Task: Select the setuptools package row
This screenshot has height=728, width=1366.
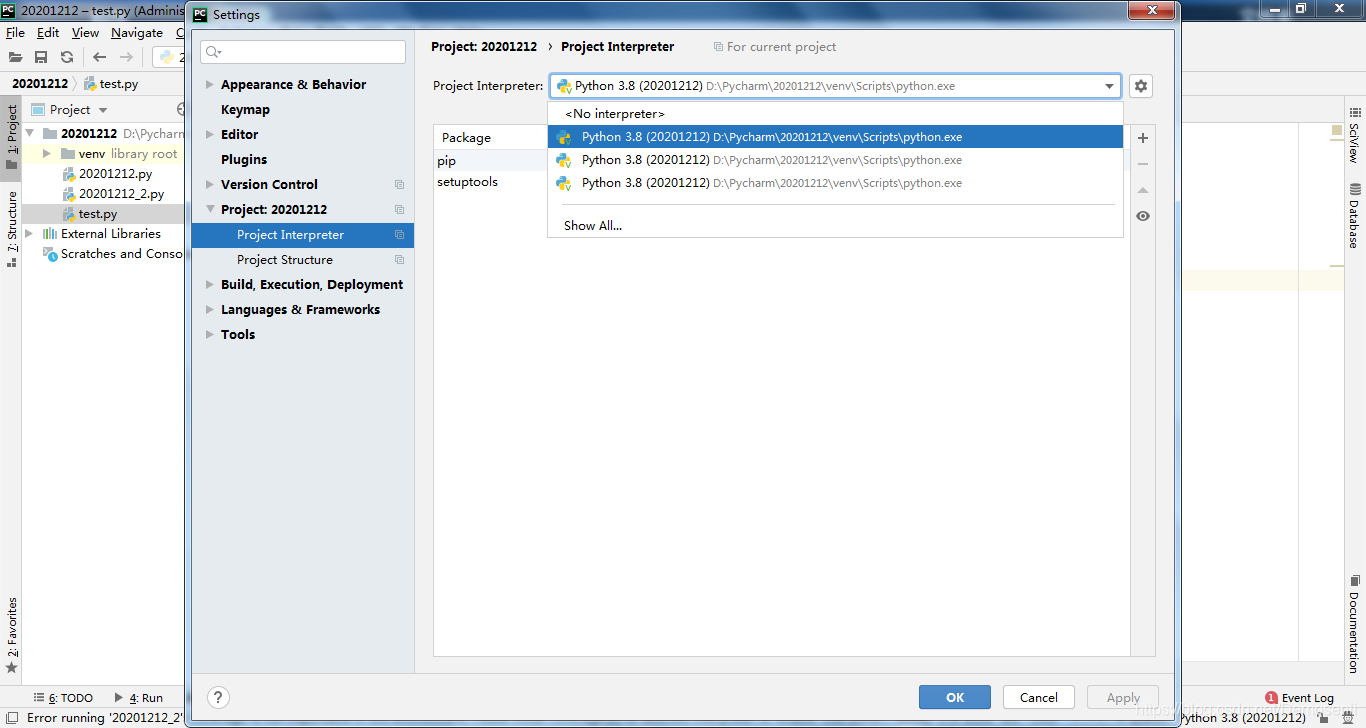Action: (x=490, y=182)
